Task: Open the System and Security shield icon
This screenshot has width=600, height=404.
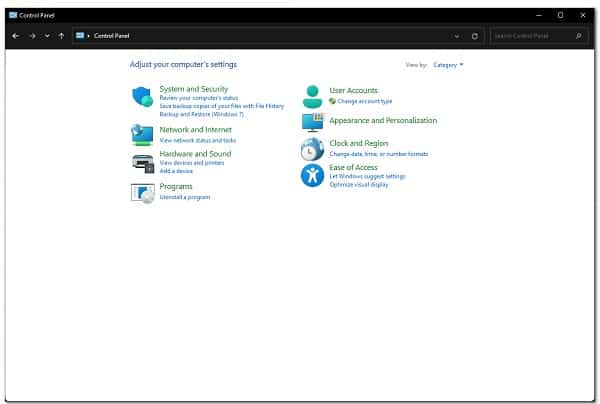Action: pos(143,96)
